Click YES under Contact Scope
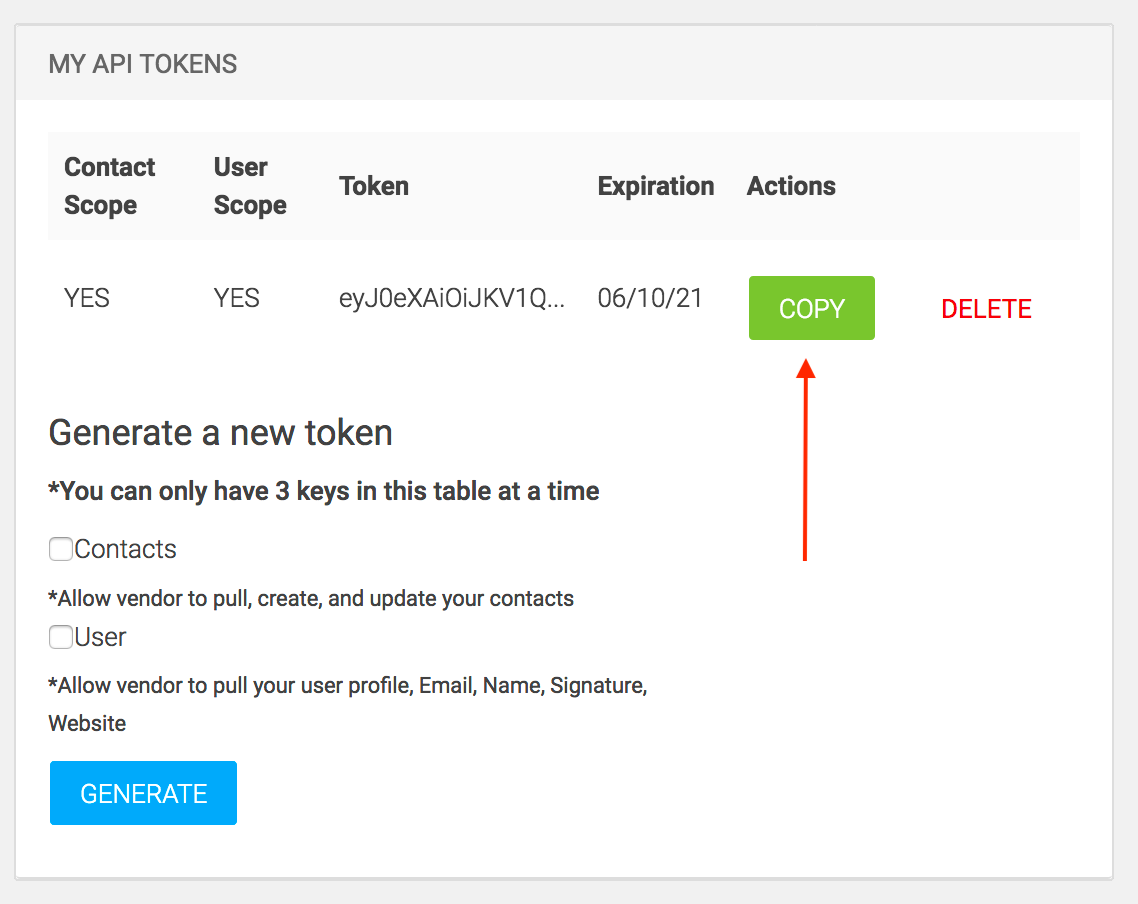 (87, 298)
